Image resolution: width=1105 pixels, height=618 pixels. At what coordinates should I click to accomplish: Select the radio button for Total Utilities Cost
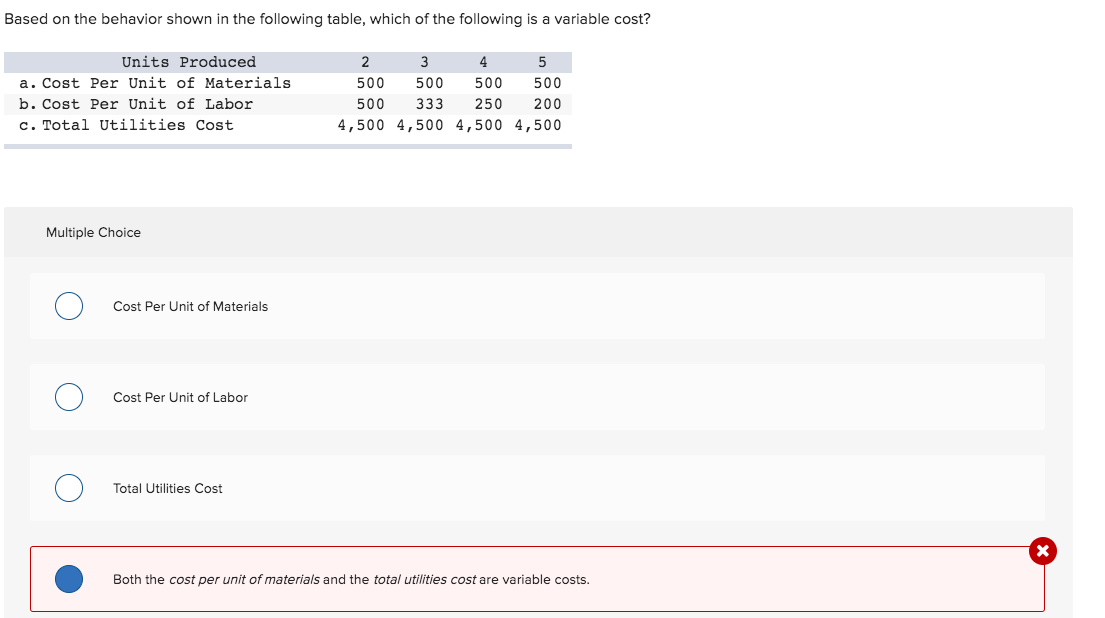pyautogui.click(x=68, y=488)
